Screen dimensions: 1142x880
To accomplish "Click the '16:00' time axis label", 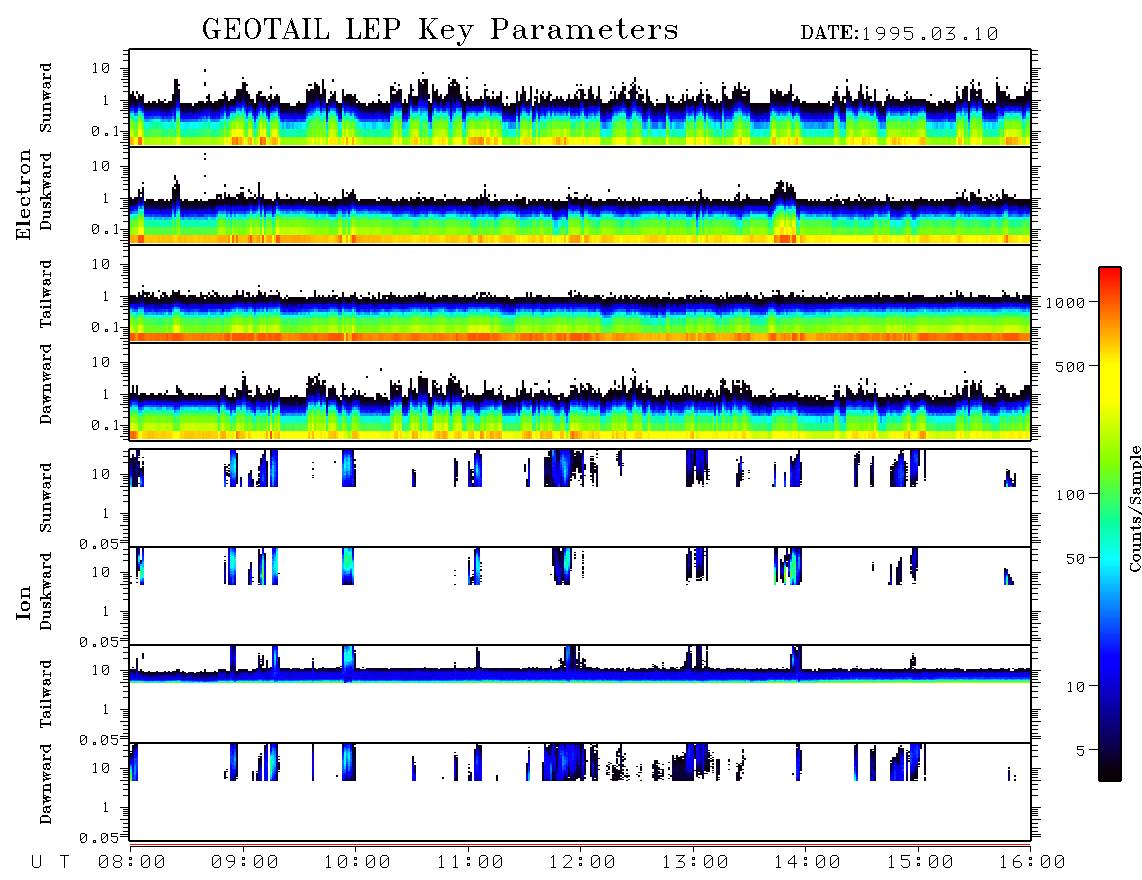I will click(1032, 862).
